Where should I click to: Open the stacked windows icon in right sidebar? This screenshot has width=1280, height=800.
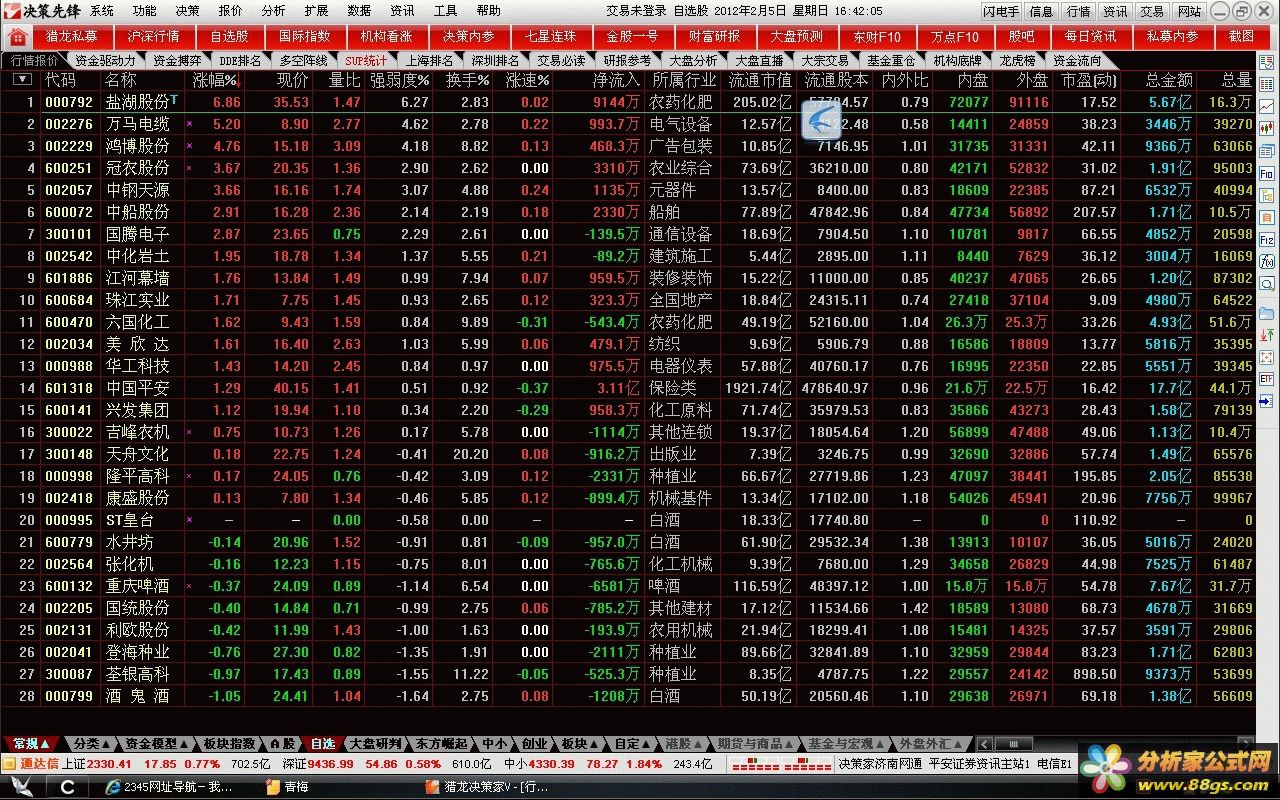click(1267, 150)
